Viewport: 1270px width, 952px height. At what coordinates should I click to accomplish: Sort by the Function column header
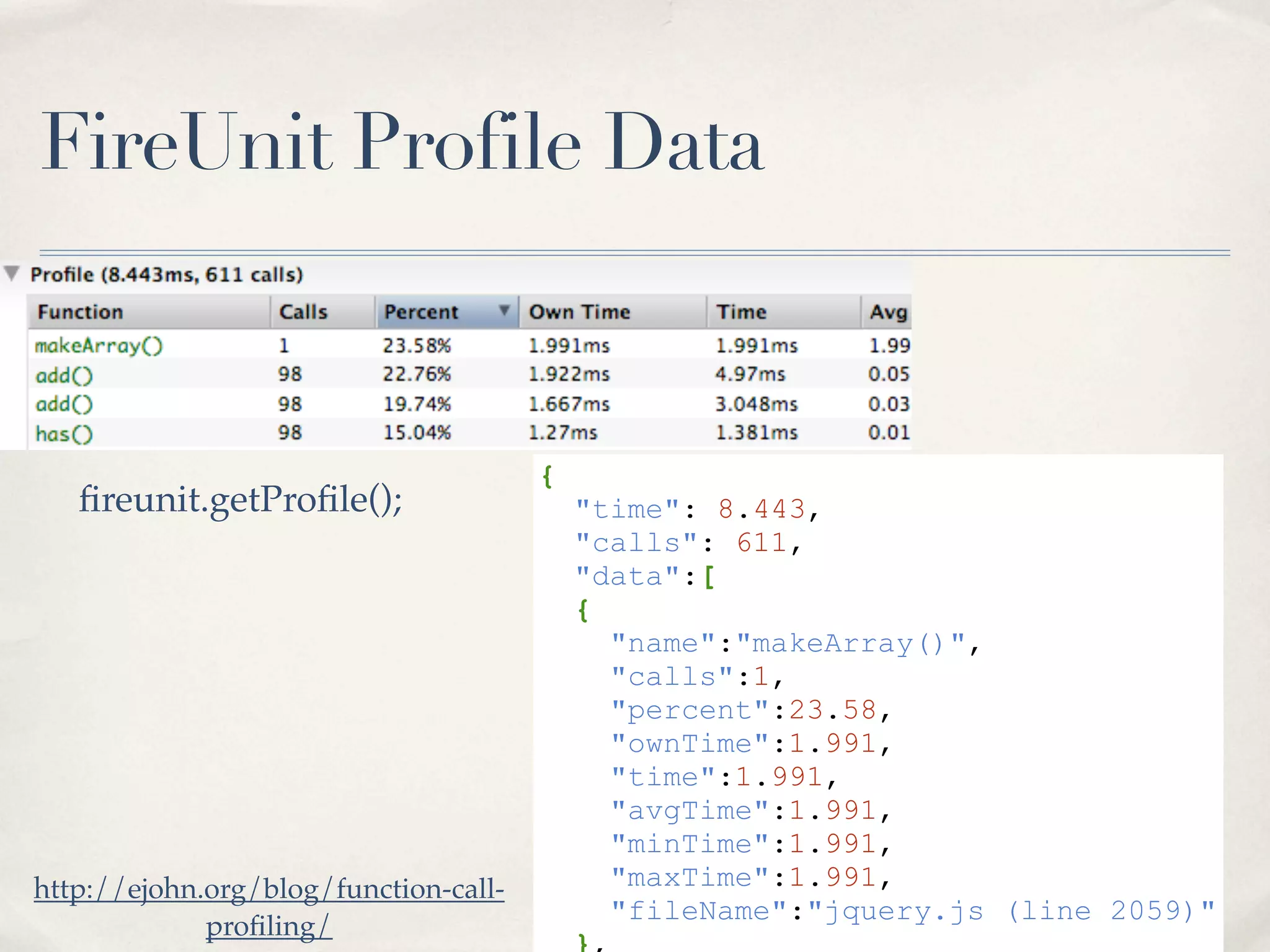[x=149, y=312]
